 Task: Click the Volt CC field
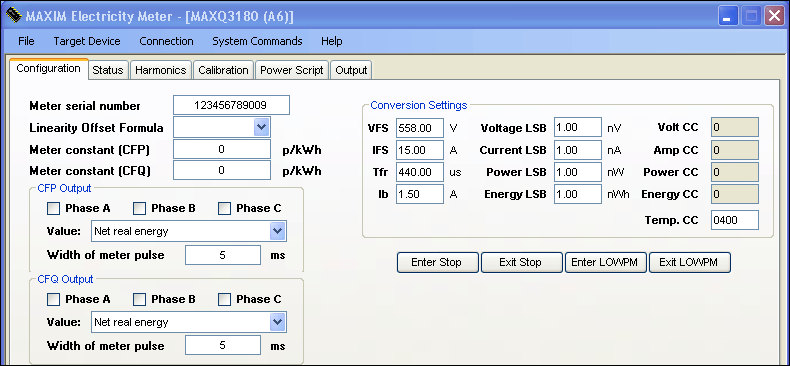click(x=735, y=127)
